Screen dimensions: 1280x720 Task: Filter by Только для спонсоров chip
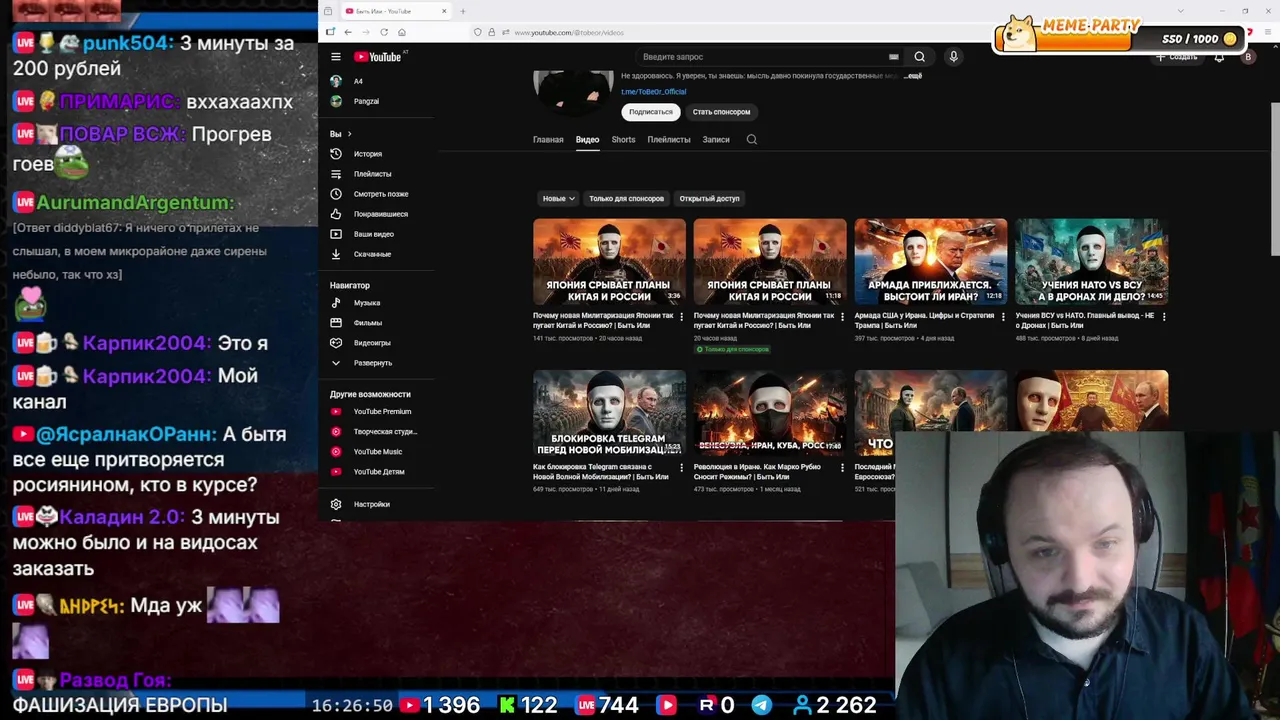[x=626, y=198]
